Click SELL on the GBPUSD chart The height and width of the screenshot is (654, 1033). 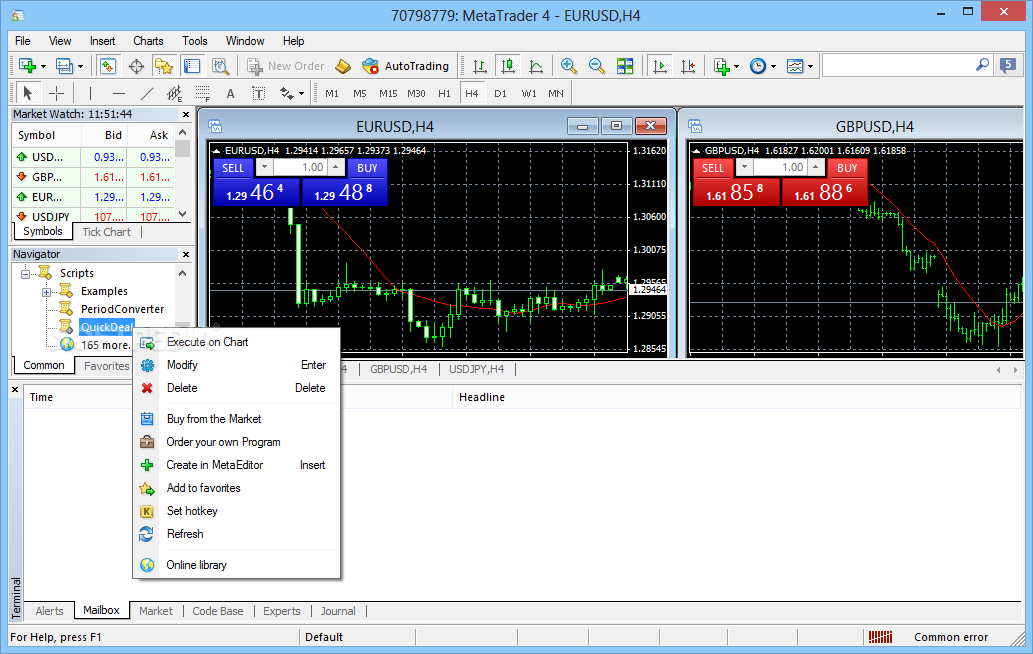click(713, 168)
